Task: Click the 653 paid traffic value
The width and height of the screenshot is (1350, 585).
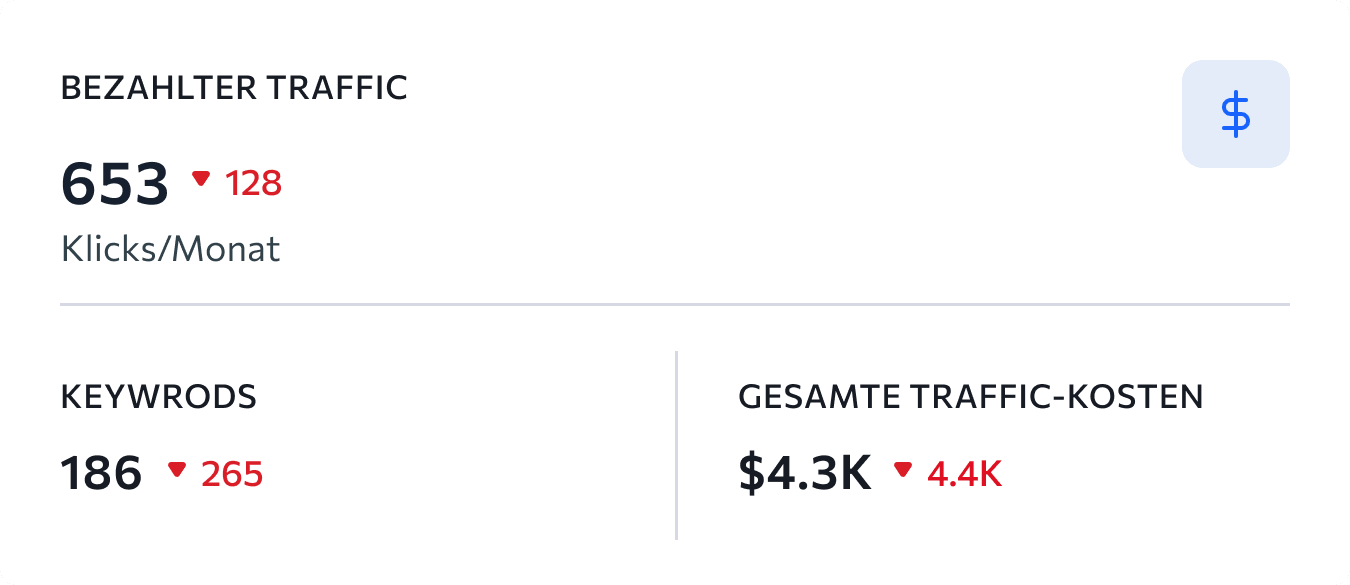Action: (x=115, y=184)
